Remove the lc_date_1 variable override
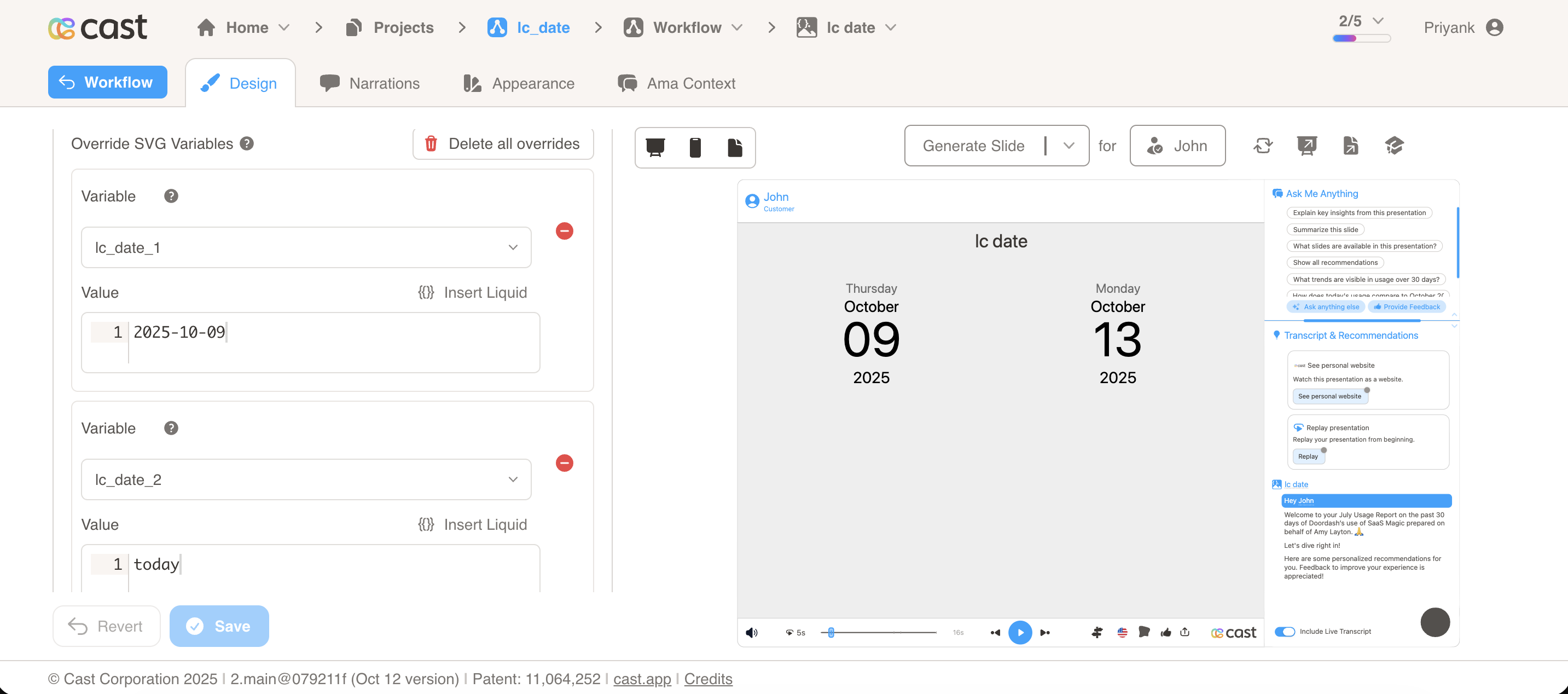1568x694 pixels. pyautogui.click(x=564, y=231)
